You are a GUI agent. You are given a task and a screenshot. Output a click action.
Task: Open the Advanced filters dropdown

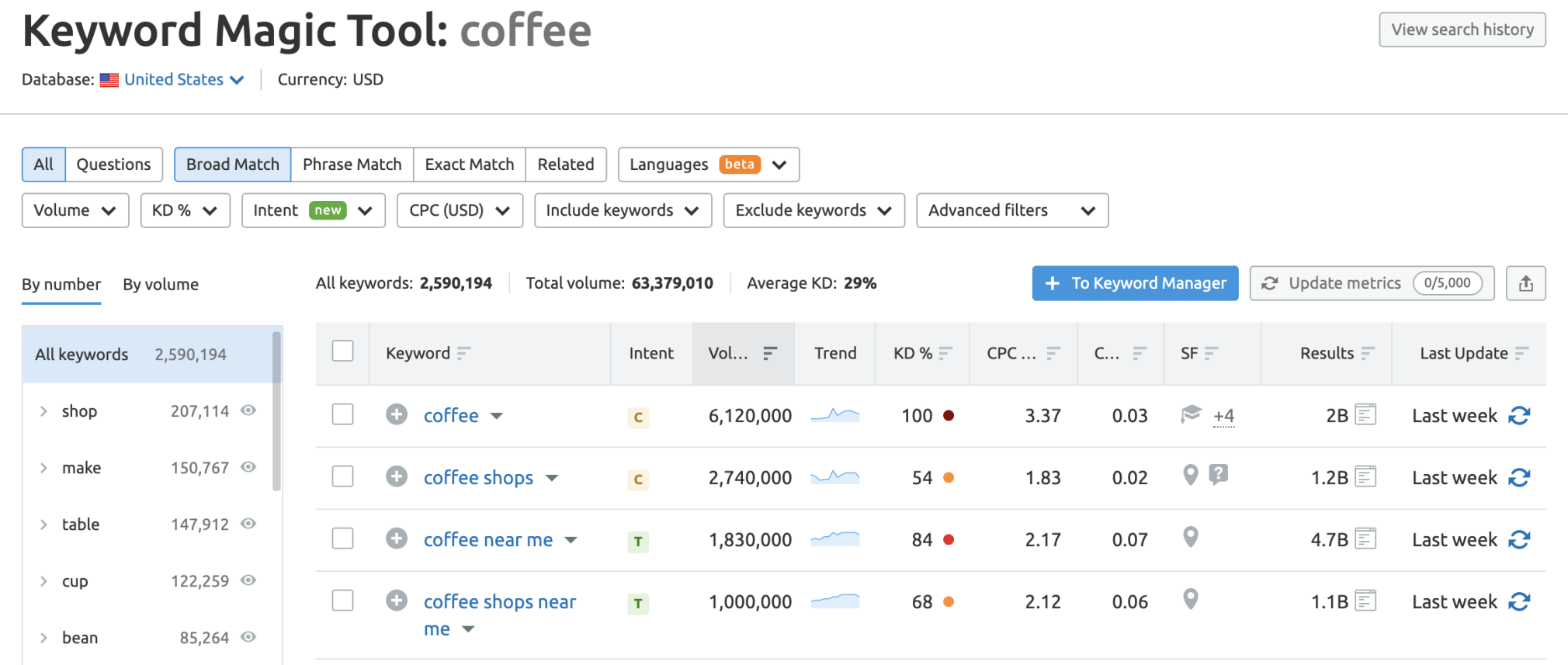tap(1012, 210)
